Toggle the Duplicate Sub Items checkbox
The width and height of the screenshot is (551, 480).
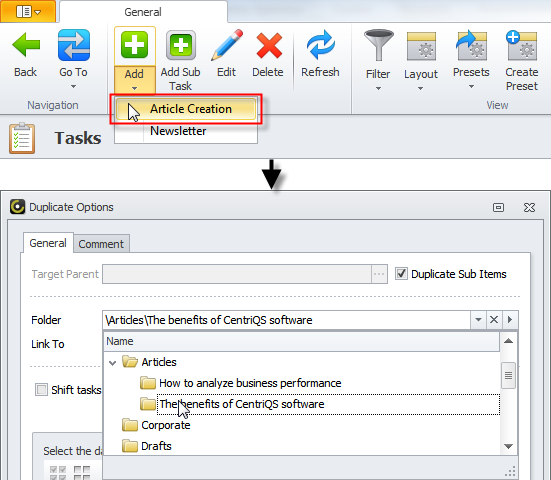pos(401,273)
